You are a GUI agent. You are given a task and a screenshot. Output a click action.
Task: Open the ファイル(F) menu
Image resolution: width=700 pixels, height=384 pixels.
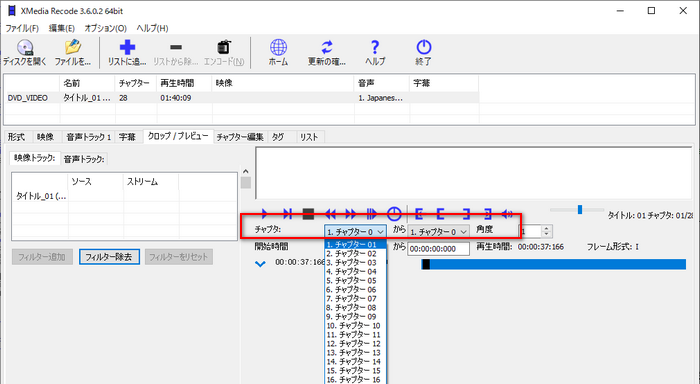tap(22, 28)
